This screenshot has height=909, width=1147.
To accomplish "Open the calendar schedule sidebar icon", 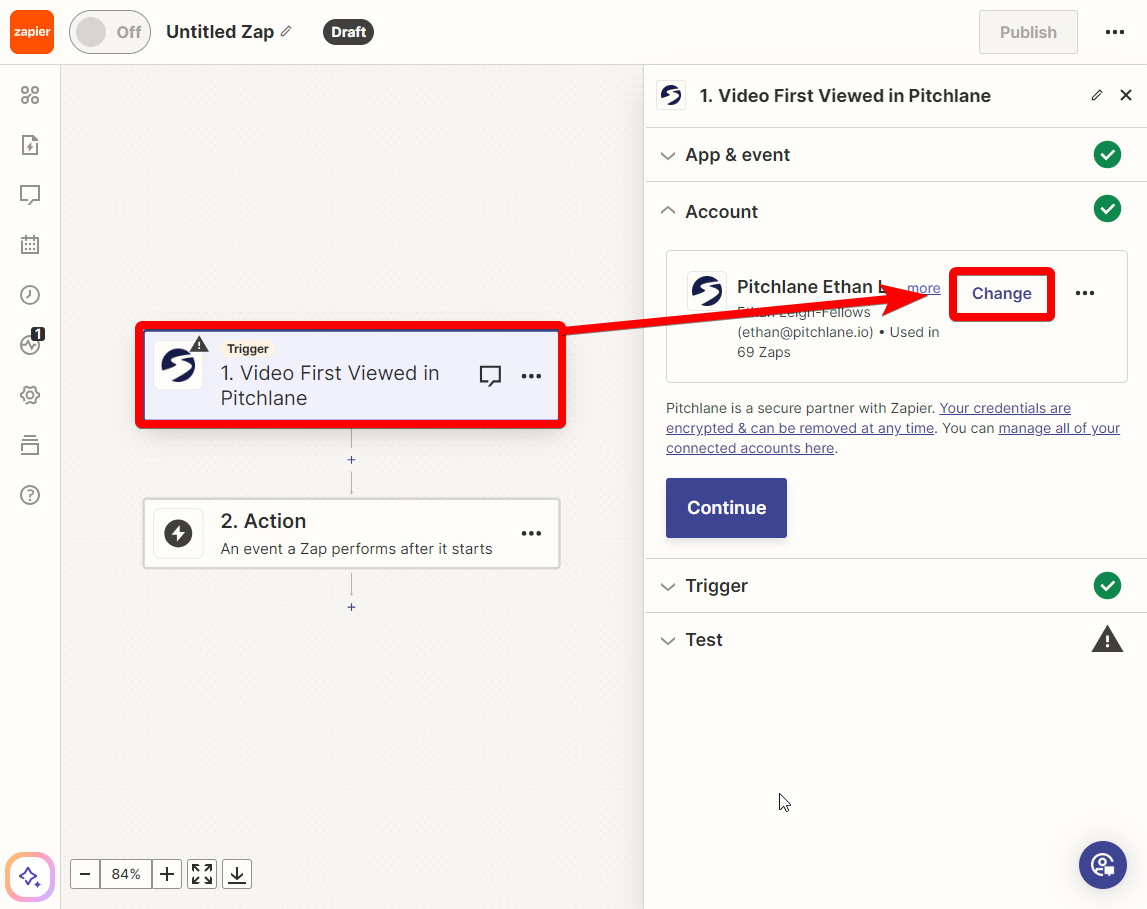I will click(x=30, y=245).
